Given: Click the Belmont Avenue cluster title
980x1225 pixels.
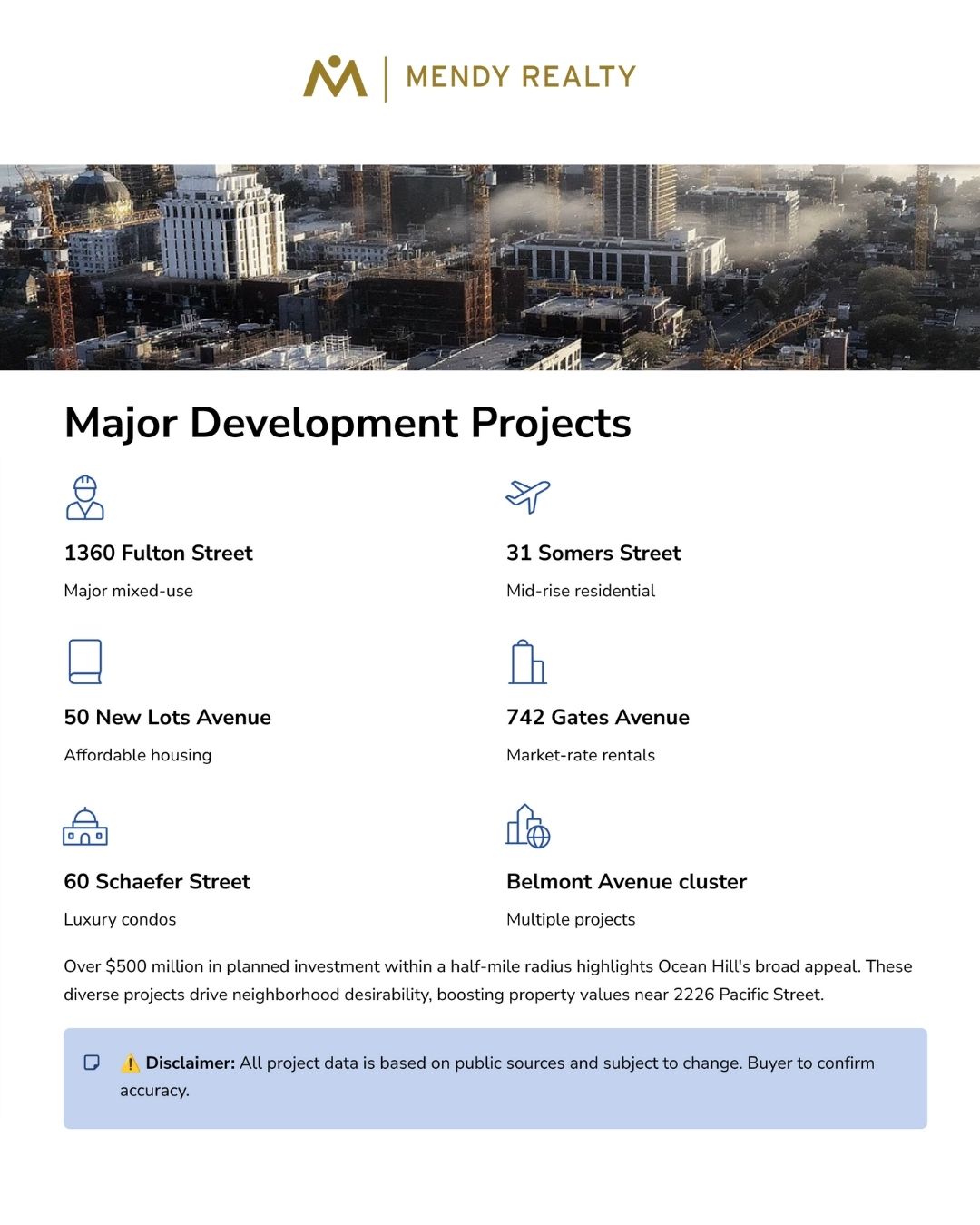Looking at the screenshot, I should click(626, 882).
